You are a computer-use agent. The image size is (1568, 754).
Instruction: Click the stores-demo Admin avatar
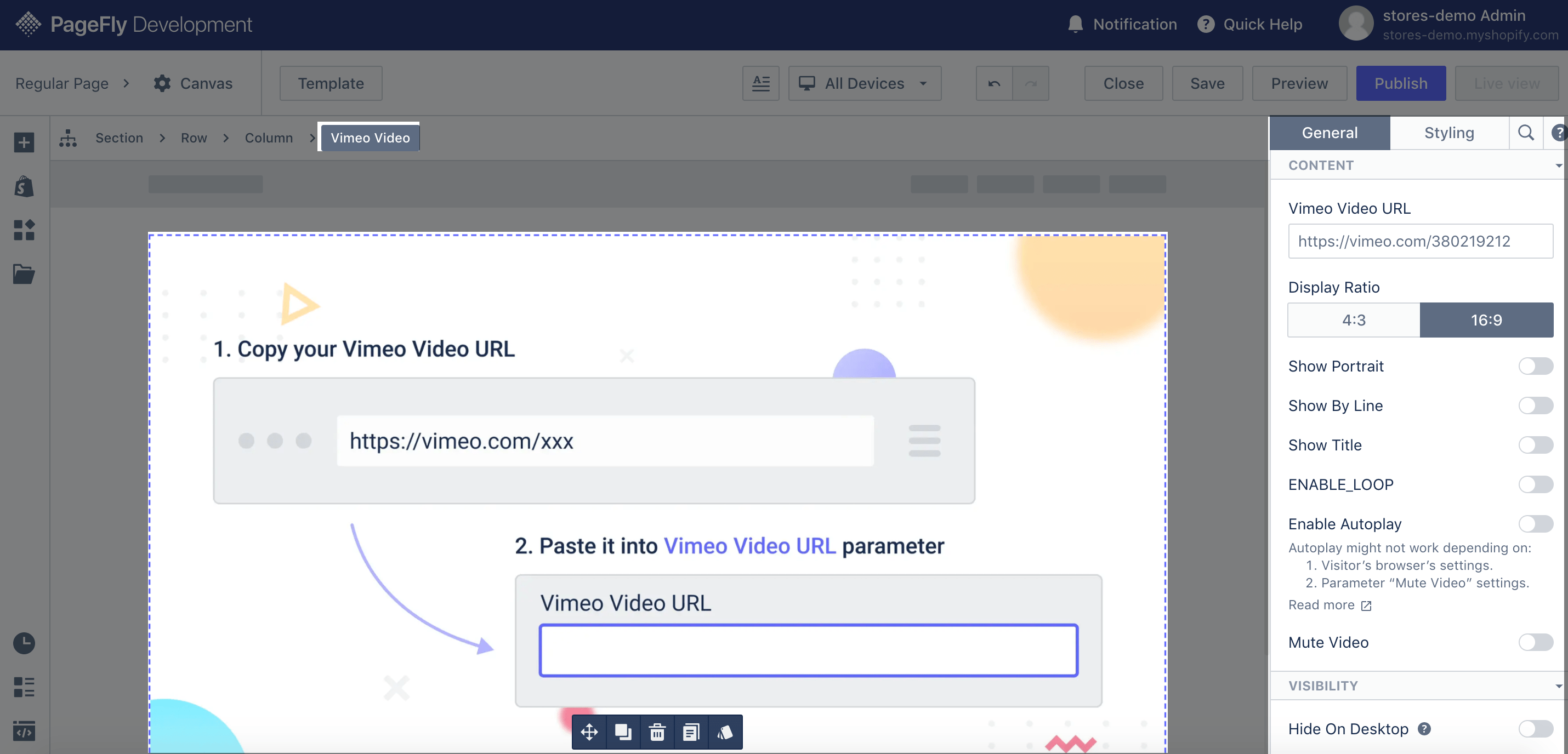(x=1356, y=24)
